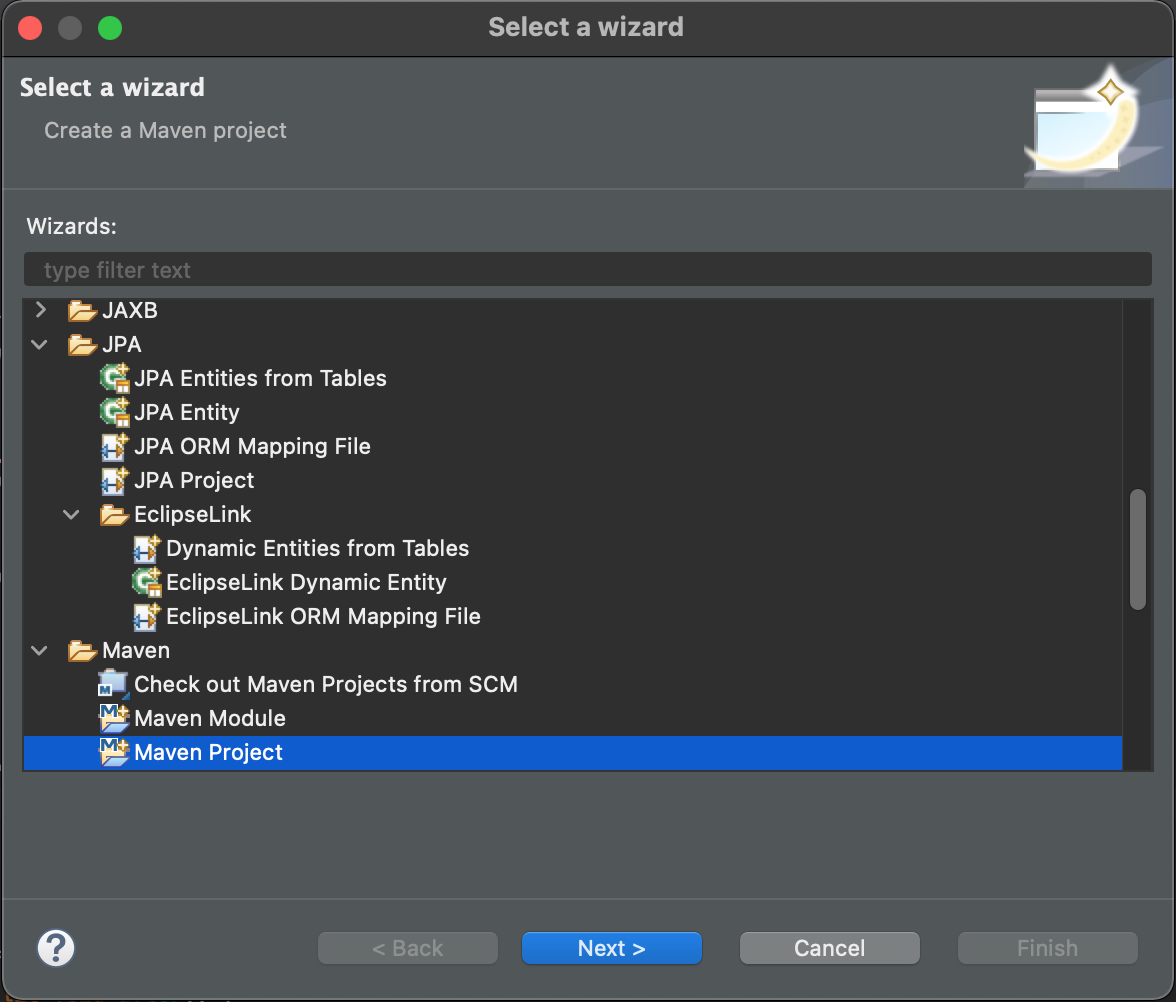Select the highlighted 'Maven Project' text
The width and height of the screenshot is (1176, 1002).
tap(208, 752)
